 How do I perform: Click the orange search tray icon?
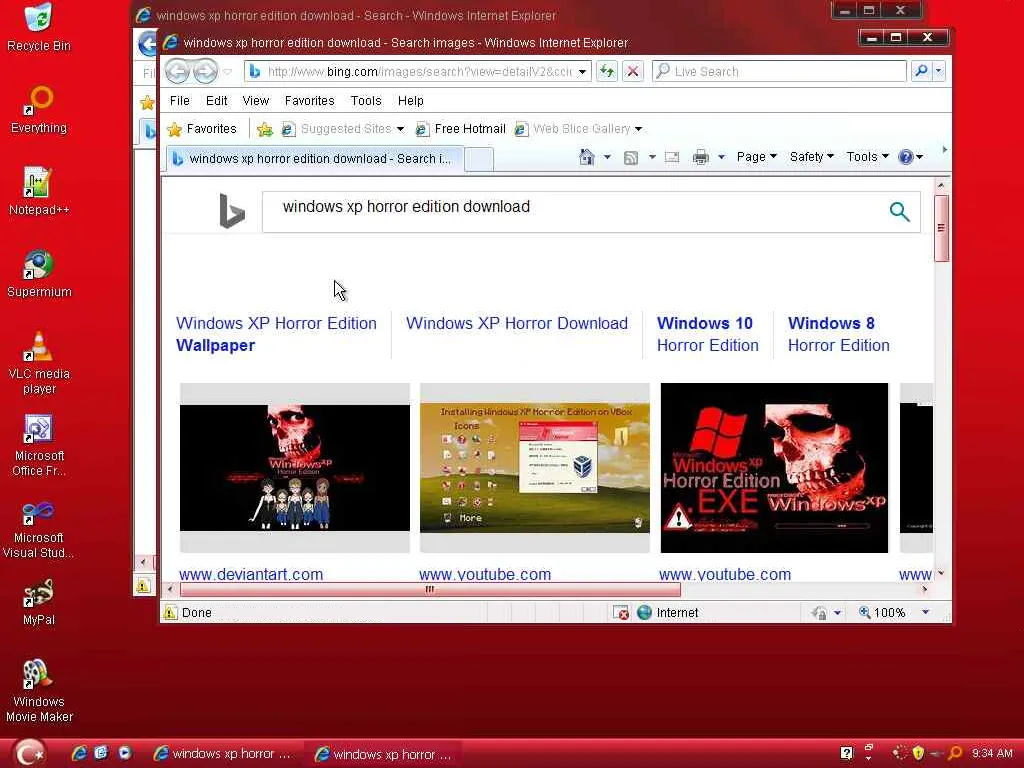click(x=955, y=753)
